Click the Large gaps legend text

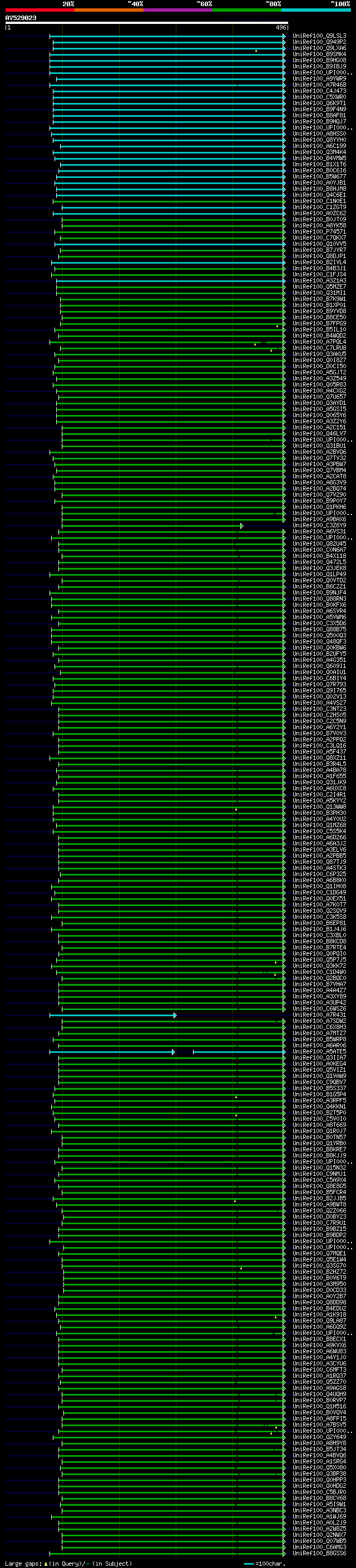[x=23, y=1564]
